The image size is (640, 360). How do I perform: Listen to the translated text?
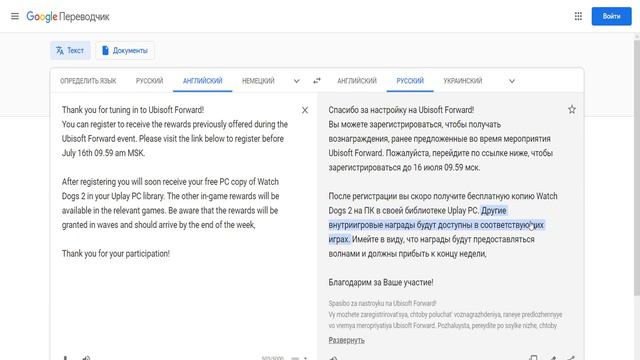pos(333,358)
